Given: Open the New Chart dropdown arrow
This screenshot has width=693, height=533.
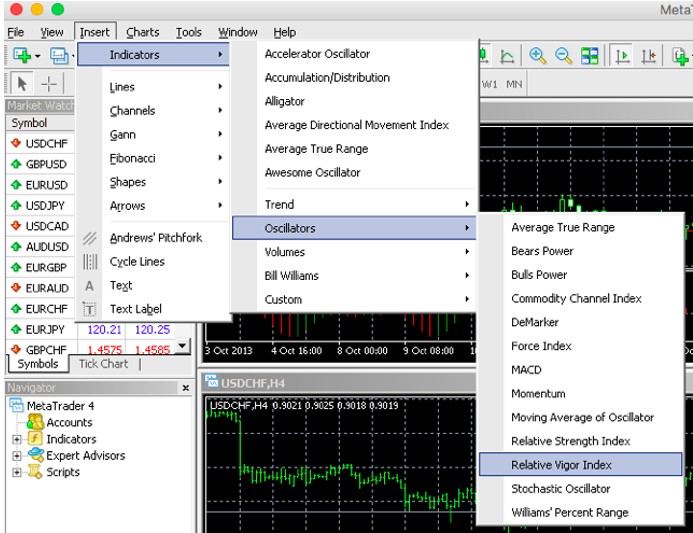Looking at the screenshot, I should (x=38, y=56).
